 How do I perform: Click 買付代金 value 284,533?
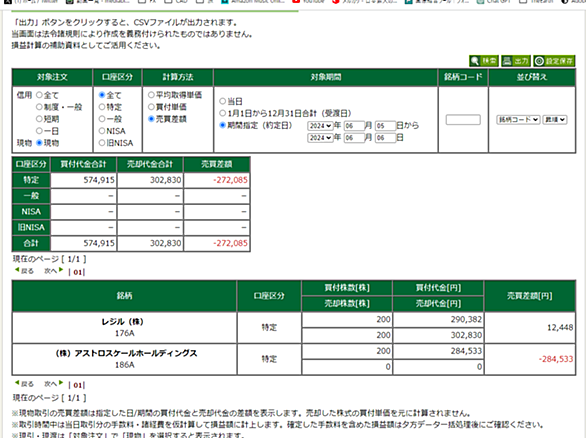point(466,351)
